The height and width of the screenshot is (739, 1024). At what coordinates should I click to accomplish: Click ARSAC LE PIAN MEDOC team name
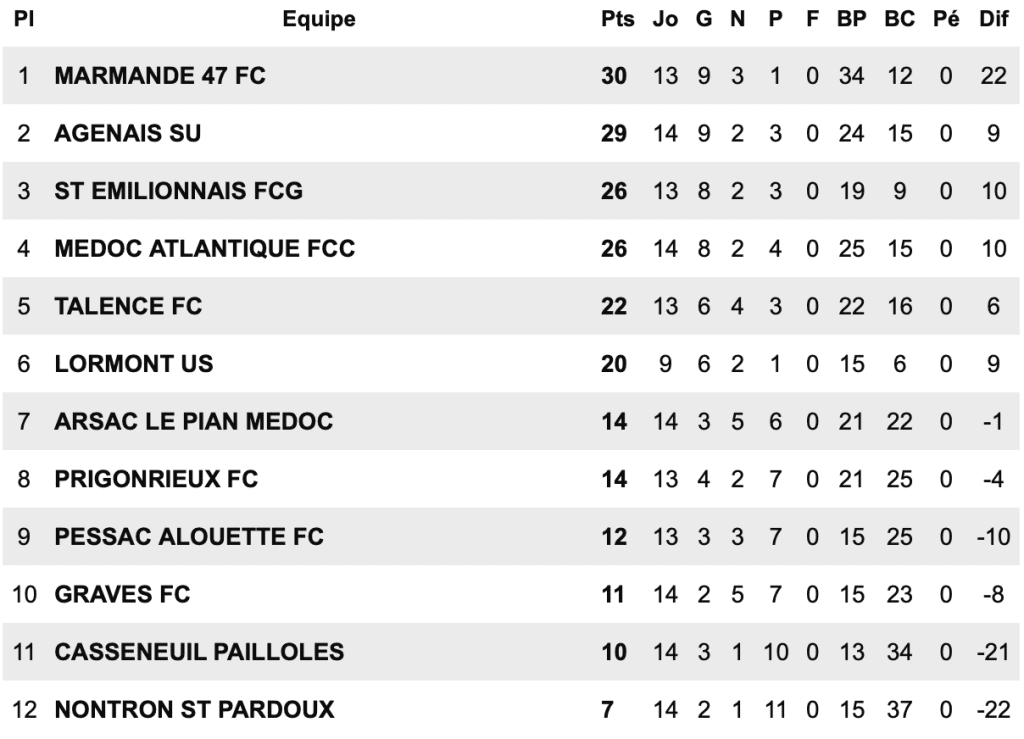click(x=194, y=422)
